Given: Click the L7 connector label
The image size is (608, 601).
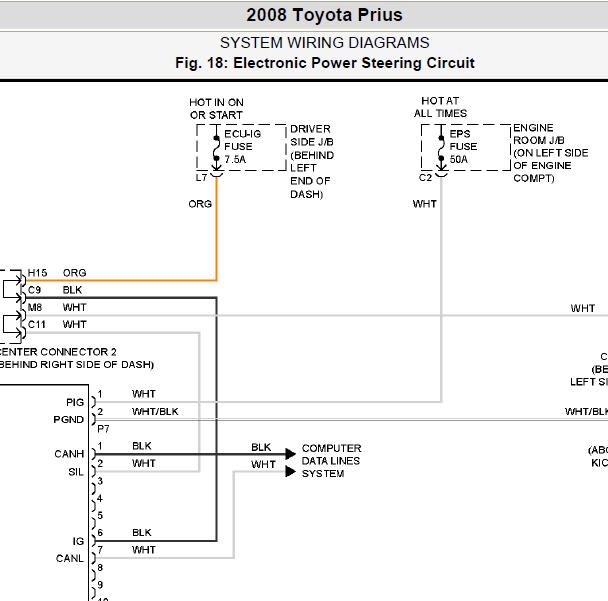Looking at the screenshot, I should pos(201,178).
